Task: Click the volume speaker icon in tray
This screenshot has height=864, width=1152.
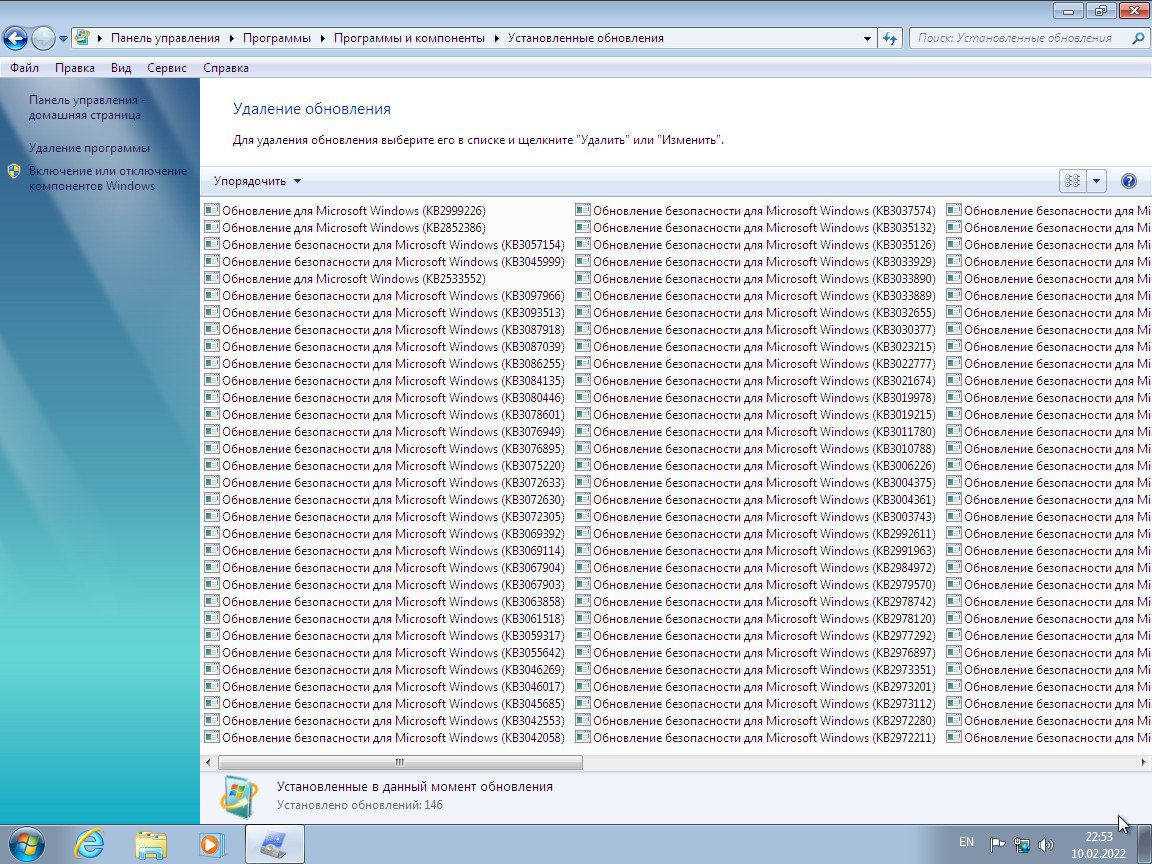Action: pos(1045,845)
